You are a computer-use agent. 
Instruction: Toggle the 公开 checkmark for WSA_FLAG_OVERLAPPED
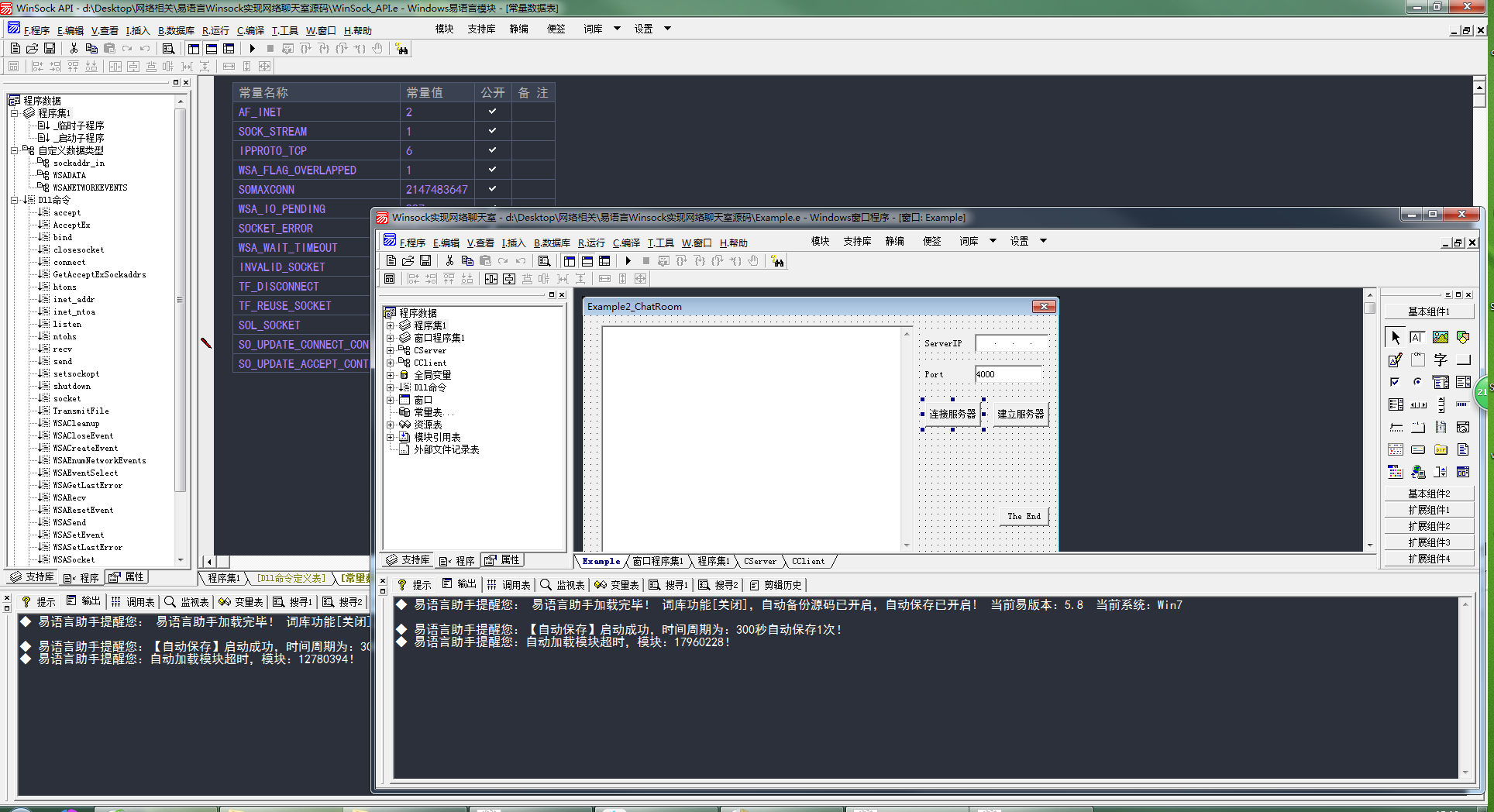click(492, 170)
